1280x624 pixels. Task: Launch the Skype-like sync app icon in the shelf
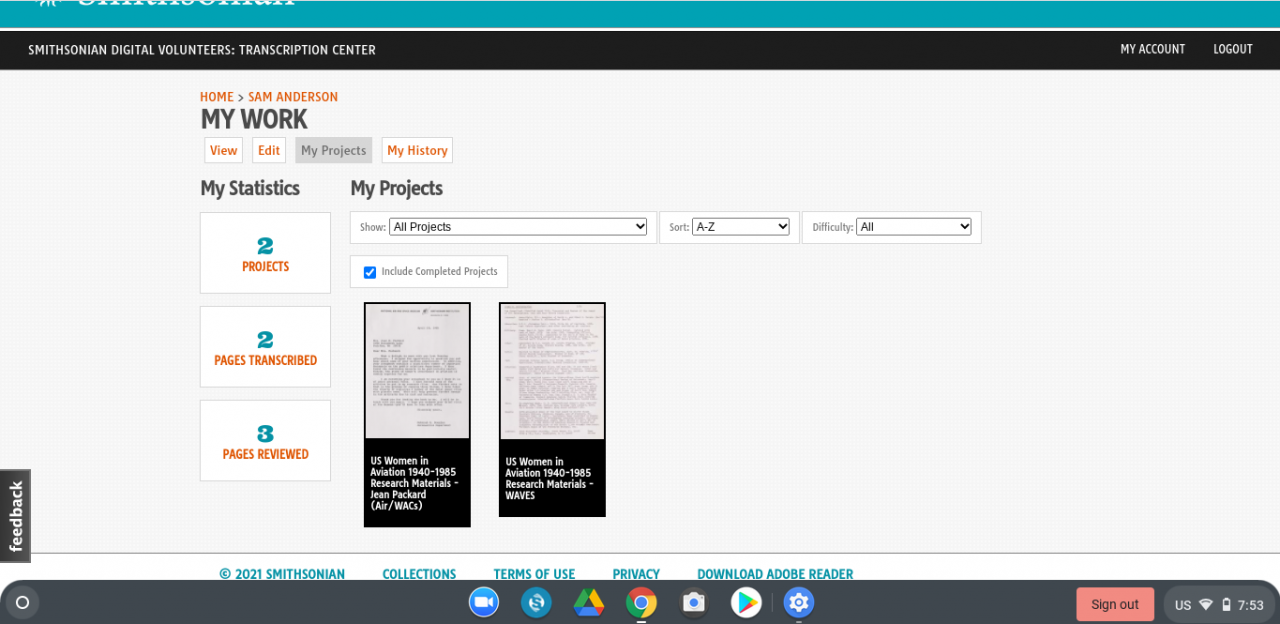pyautogui.click(x=537, y=602)
